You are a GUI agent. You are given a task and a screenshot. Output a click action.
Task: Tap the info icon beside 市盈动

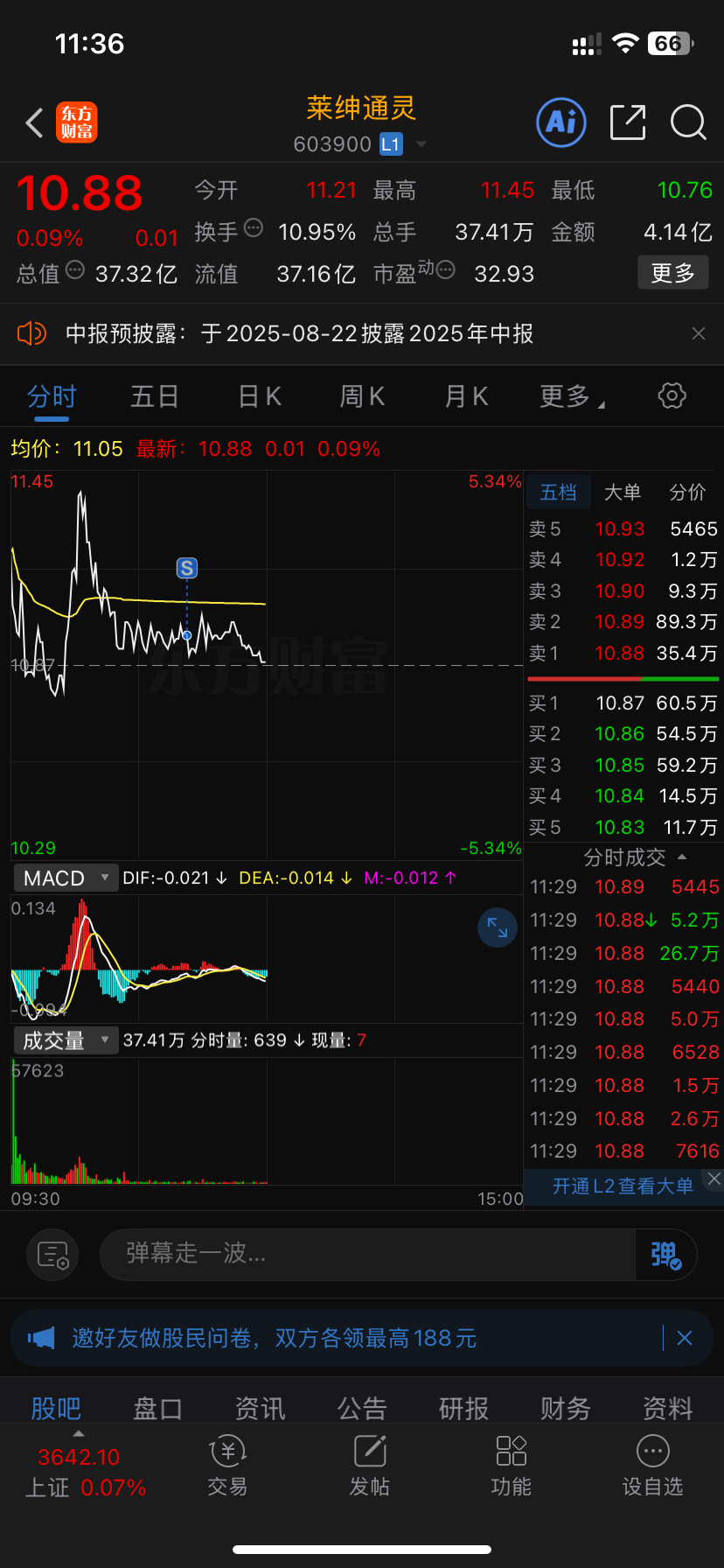pos(445,270)
